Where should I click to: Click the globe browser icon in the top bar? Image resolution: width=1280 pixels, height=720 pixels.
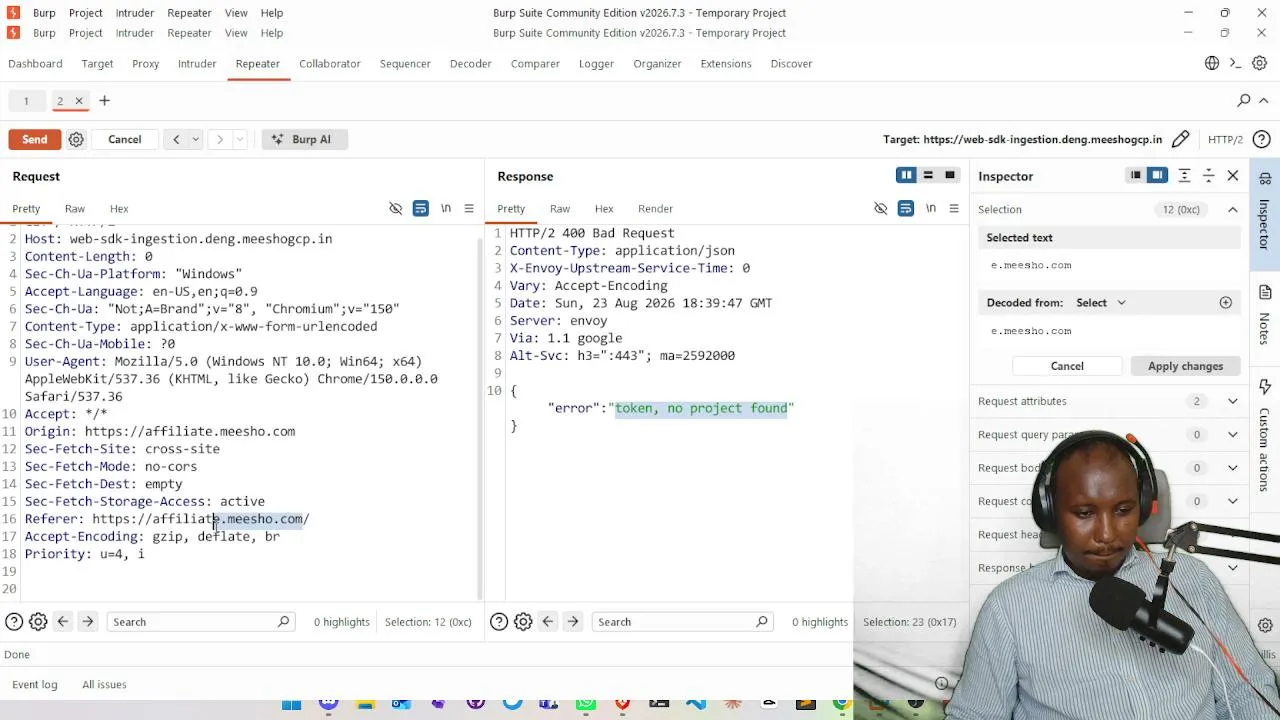tap(1212, 64)
